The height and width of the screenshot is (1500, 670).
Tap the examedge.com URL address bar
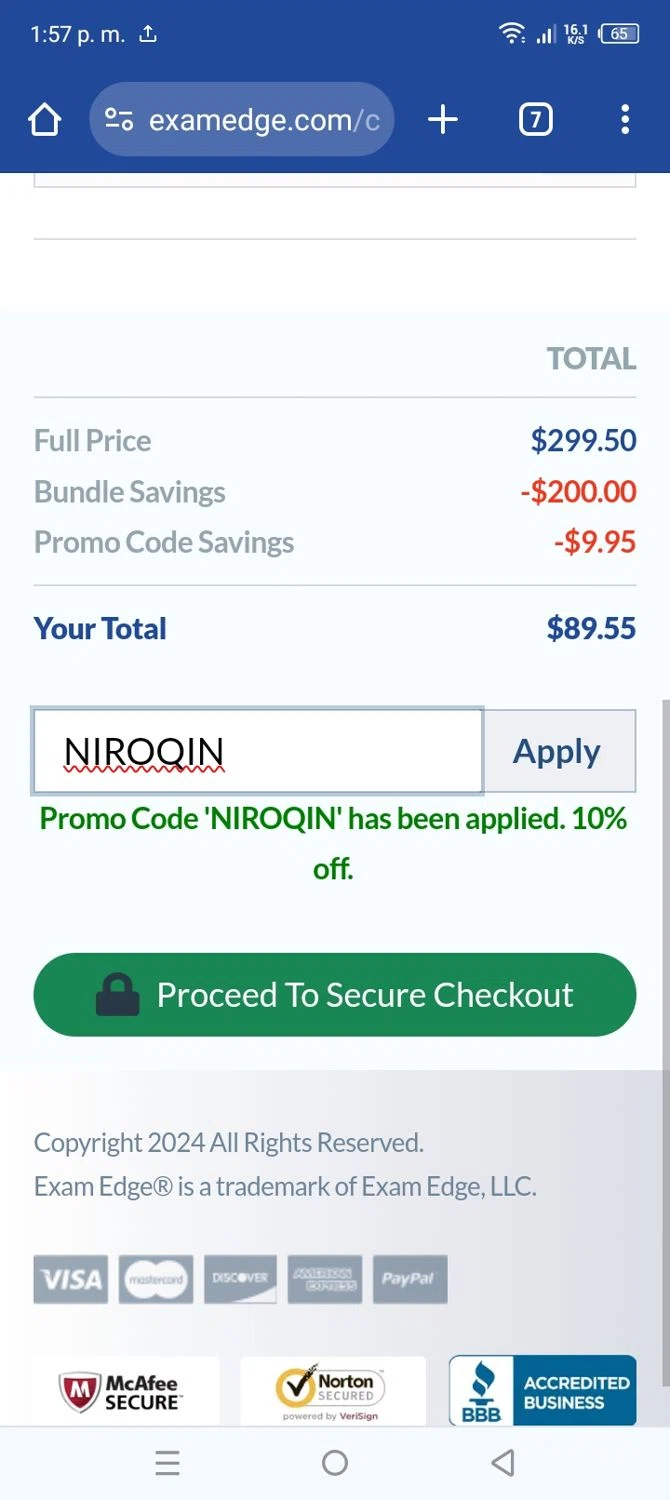[264, 120]
